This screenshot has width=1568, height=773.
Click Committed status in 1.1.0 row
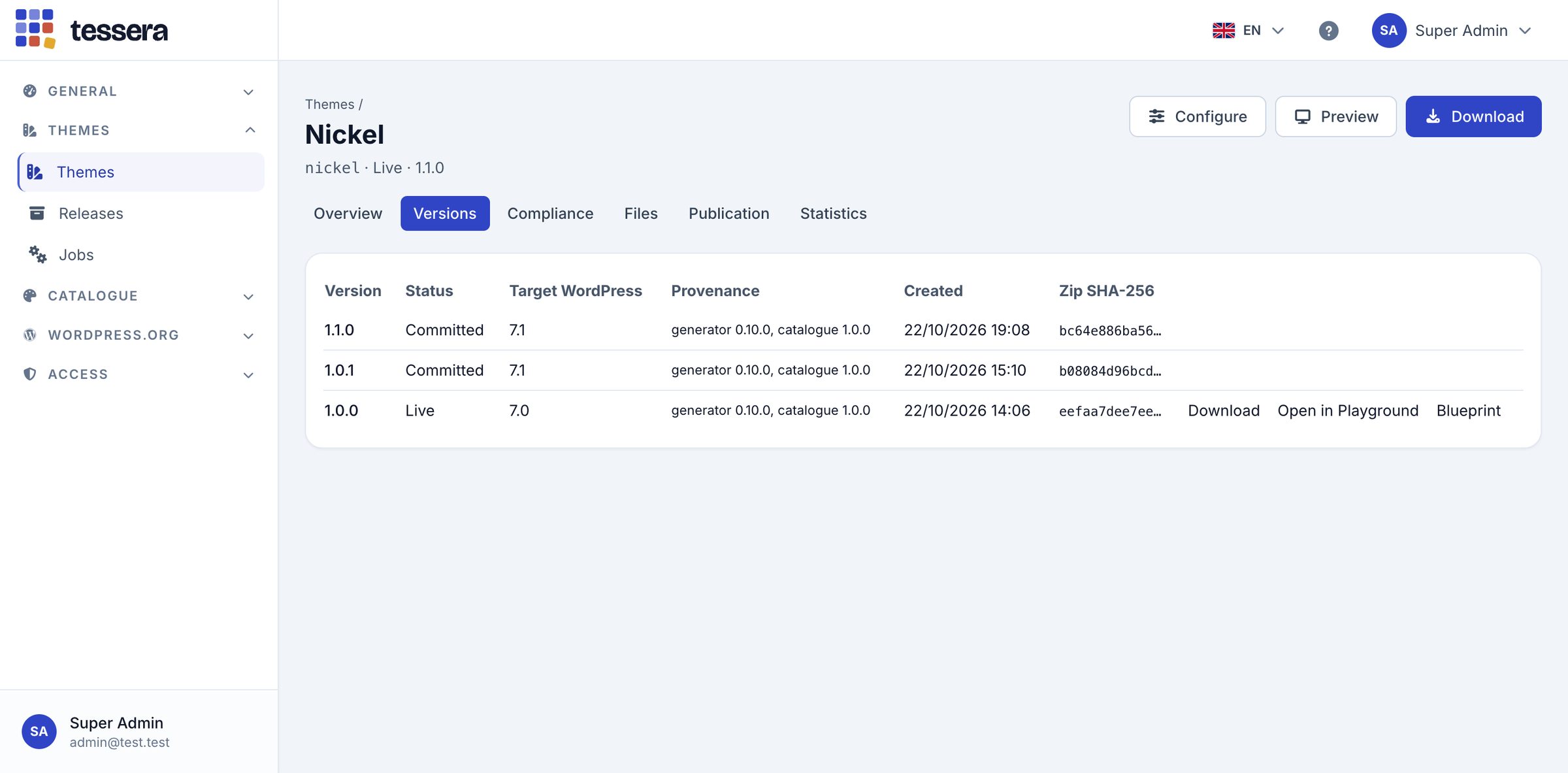[444, 330]
